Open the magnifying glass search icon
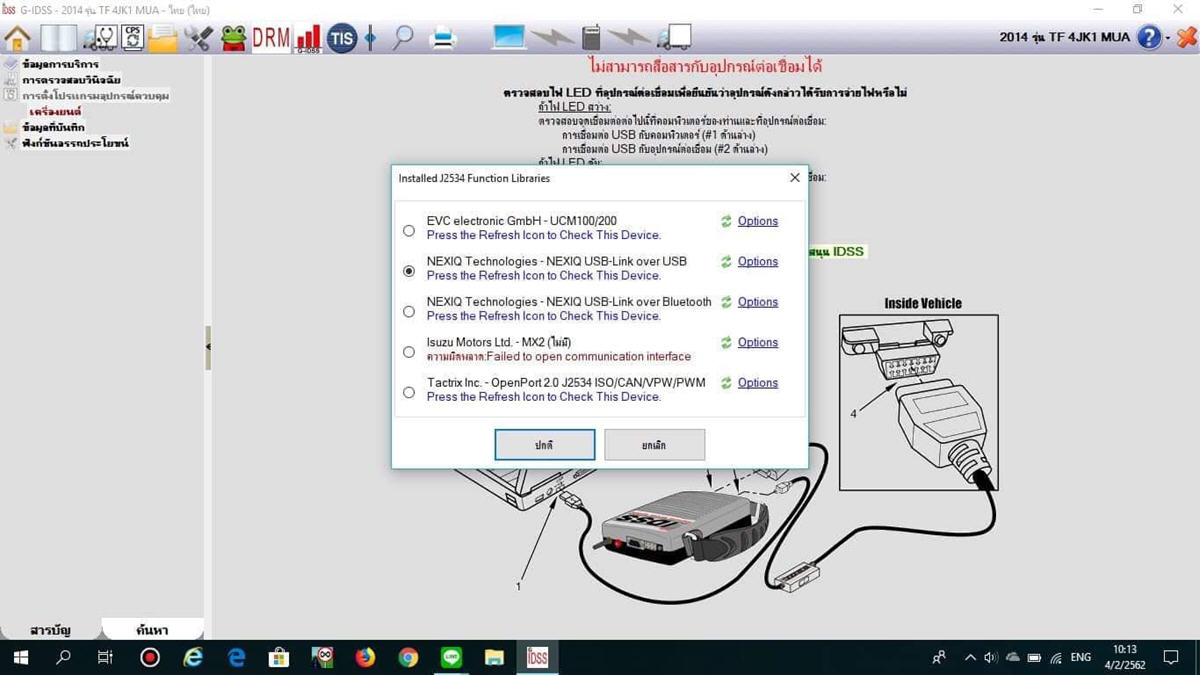 (403, 39)
